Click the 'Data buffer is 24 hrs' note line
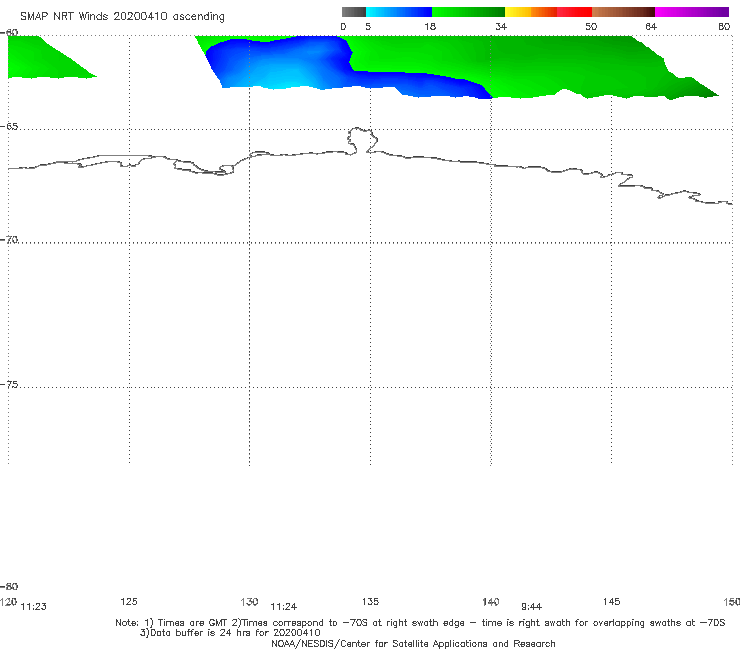Screen dimensions: 740x650 click(x=230, y=633)
